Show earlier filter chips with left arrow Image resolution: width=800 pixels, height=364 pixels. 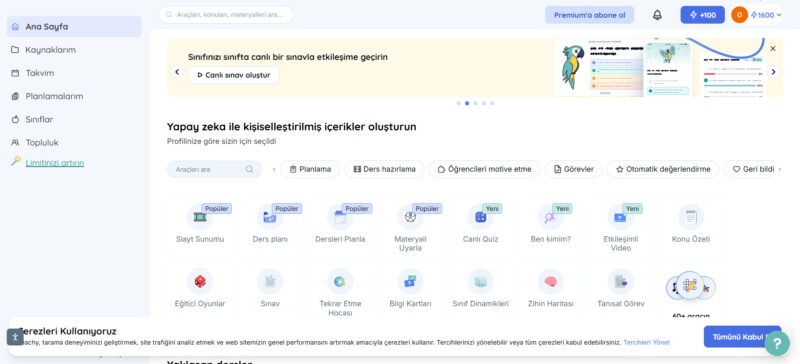pos(274,169)
